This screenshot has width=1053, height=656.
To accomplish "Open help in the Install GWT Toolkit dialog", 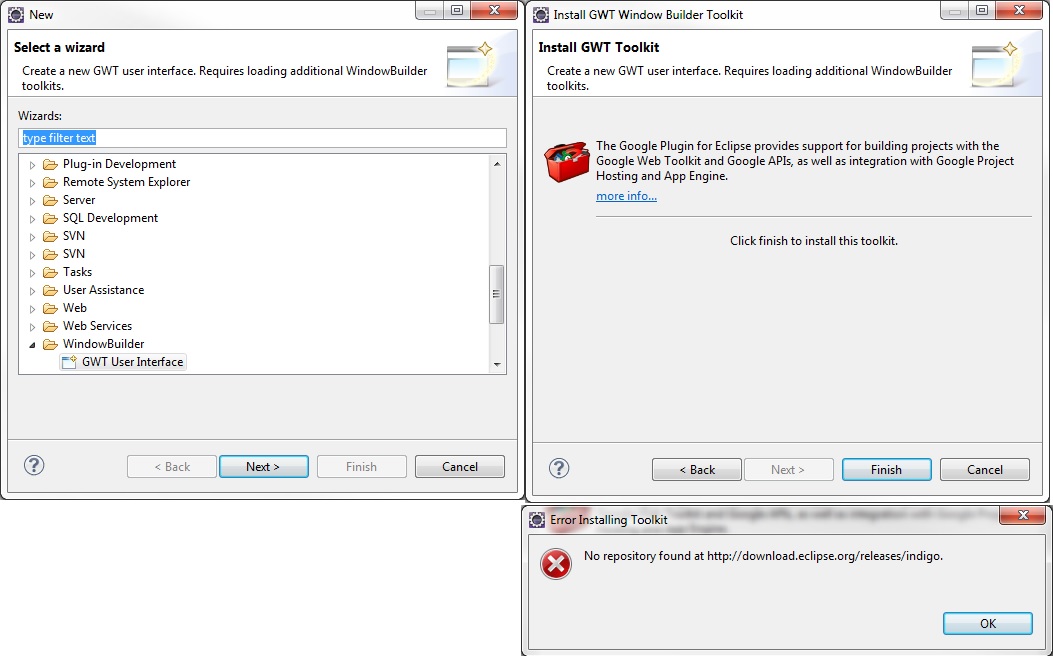I will pos(559,469).
